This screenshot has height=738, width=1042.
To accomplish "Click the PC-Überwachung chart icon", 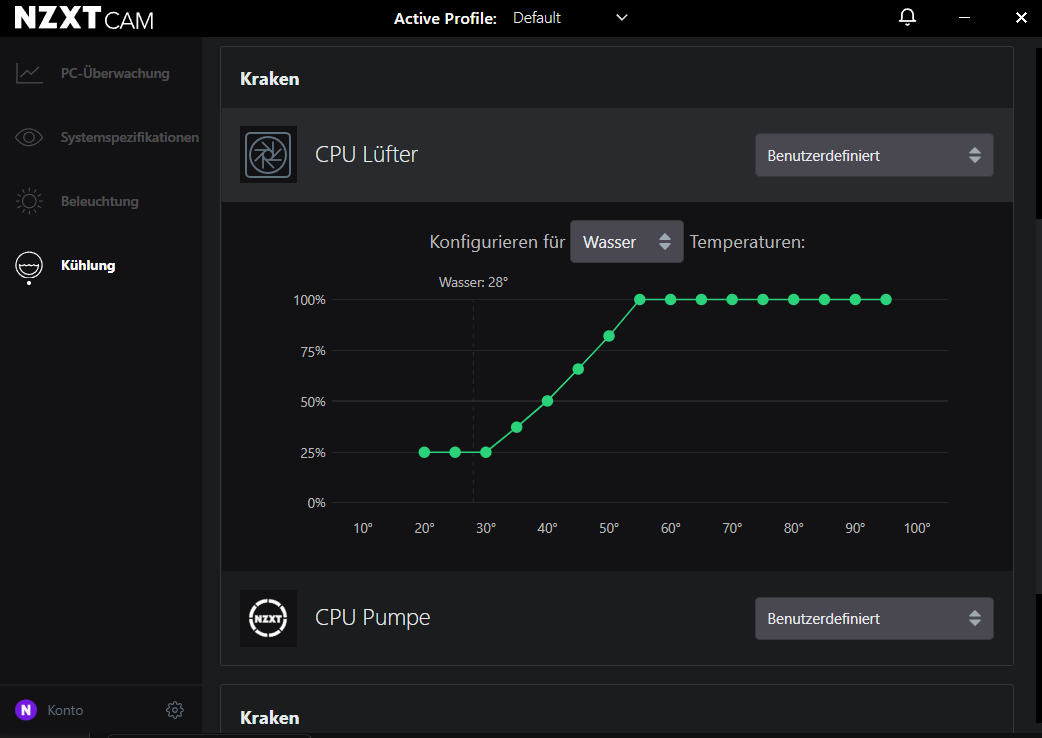I will click(29, 73).
